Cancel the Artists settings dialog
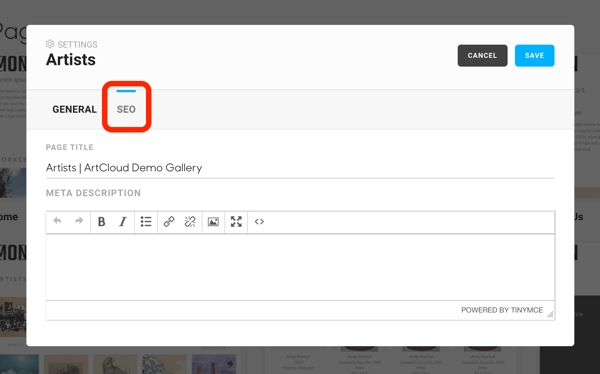This screenshot has height=374, width=600. pos(483,56)
